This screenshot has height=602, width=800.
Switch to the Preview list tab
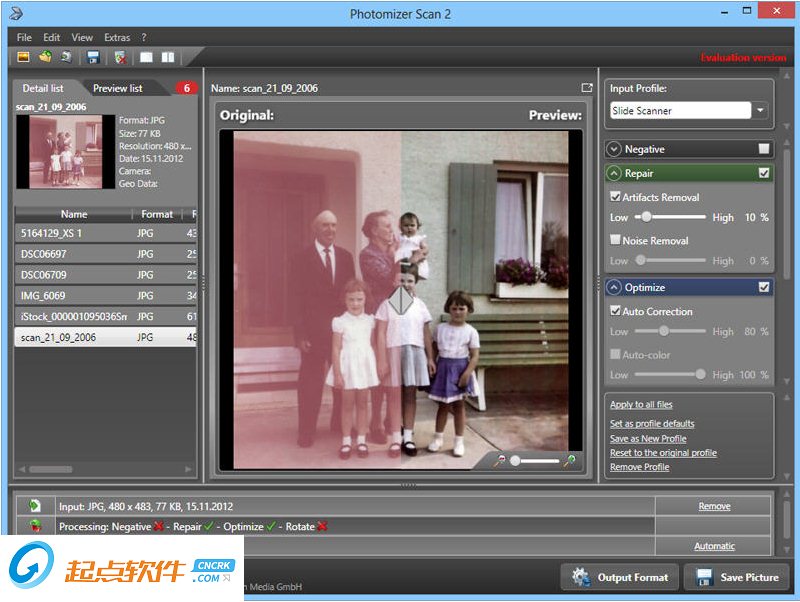point(117,88)
